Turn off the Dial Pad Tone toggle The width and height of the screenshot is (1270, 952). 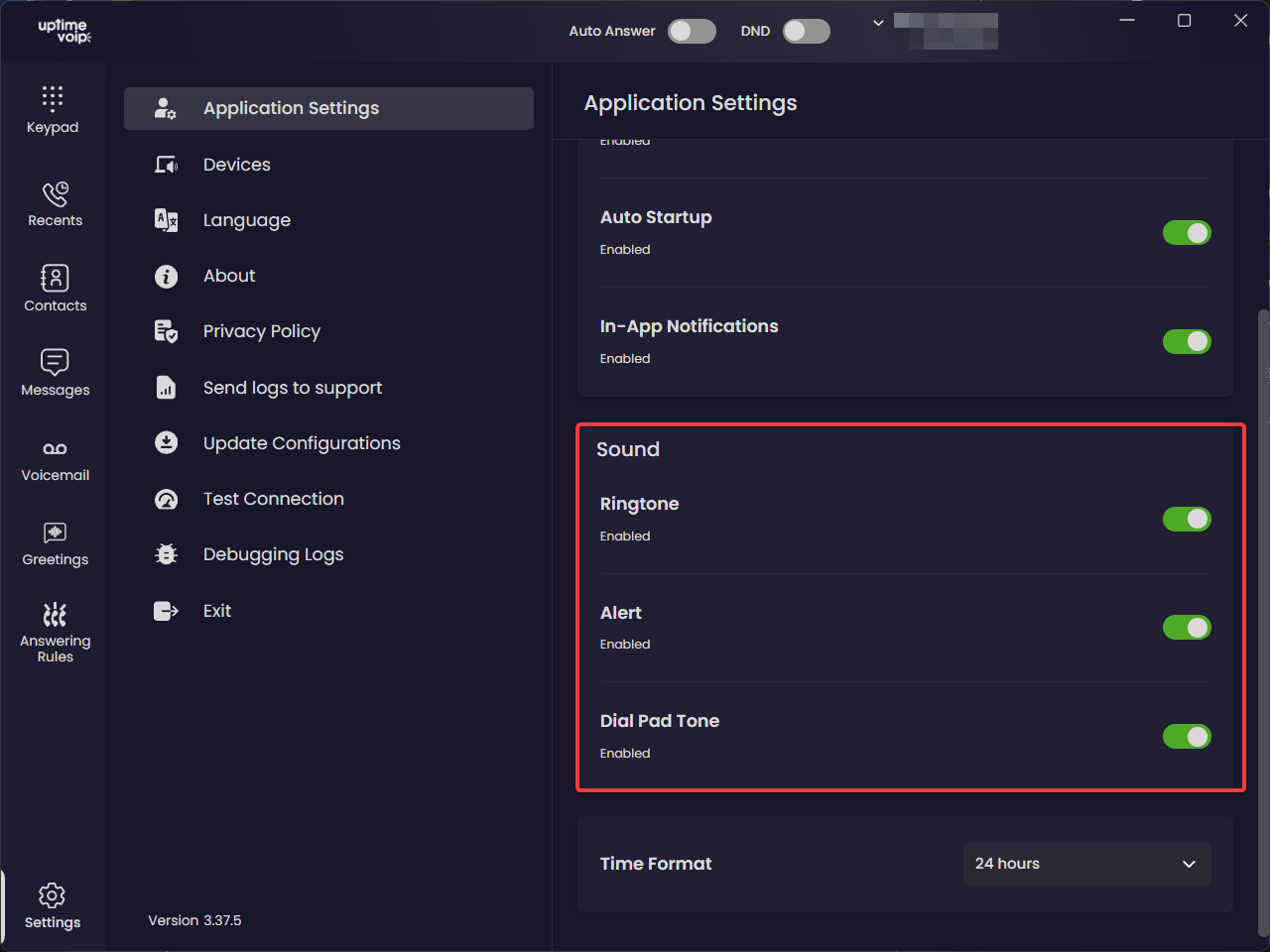1187,736
